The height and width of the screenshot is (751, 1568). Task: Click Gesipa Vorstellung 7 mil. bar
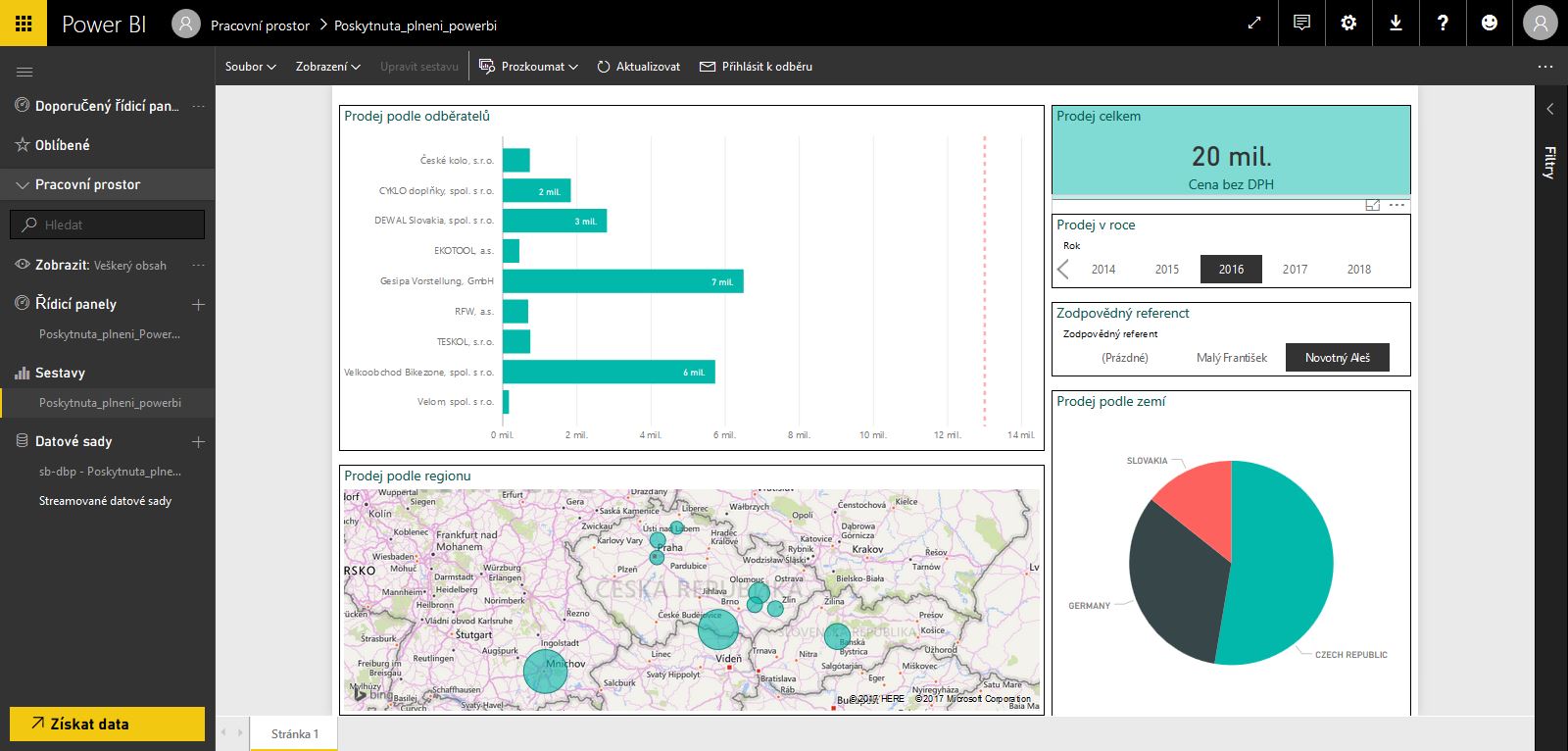tap(623, 281)
